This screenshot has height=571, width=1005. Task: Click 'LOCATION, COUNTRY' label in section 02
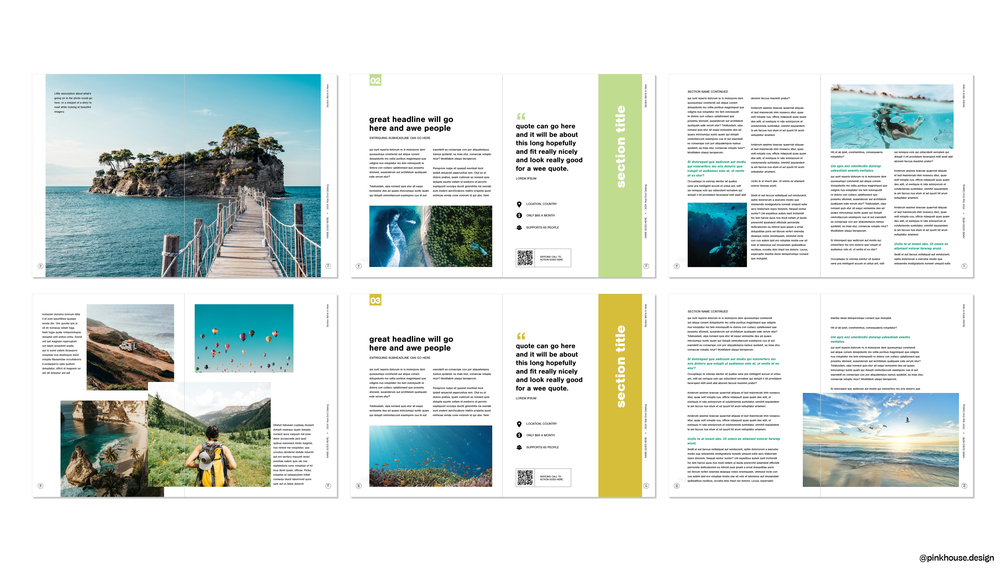pyautogui.click(x=542, y=204)
